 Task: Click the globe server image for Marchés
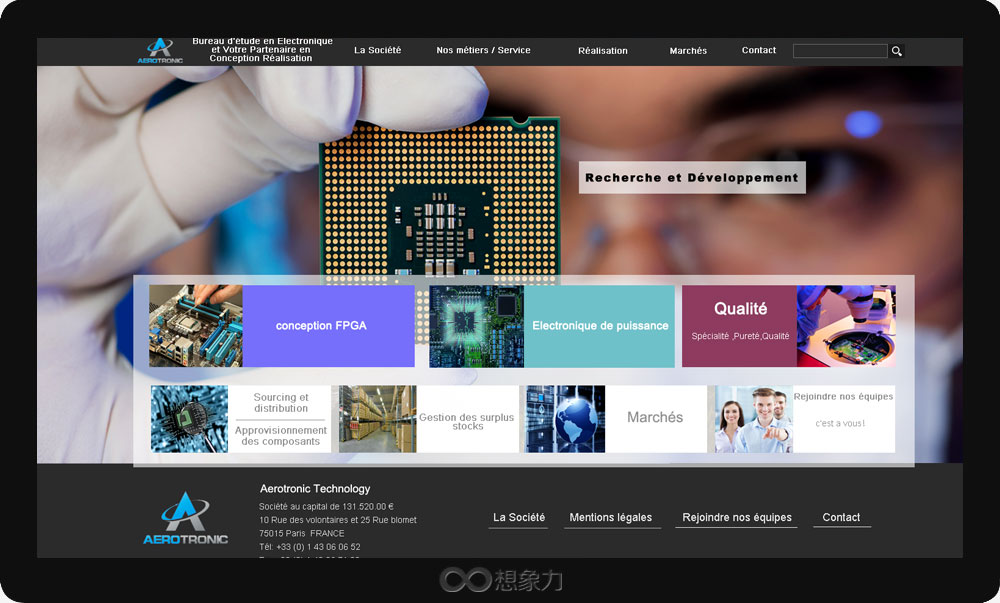565,419
